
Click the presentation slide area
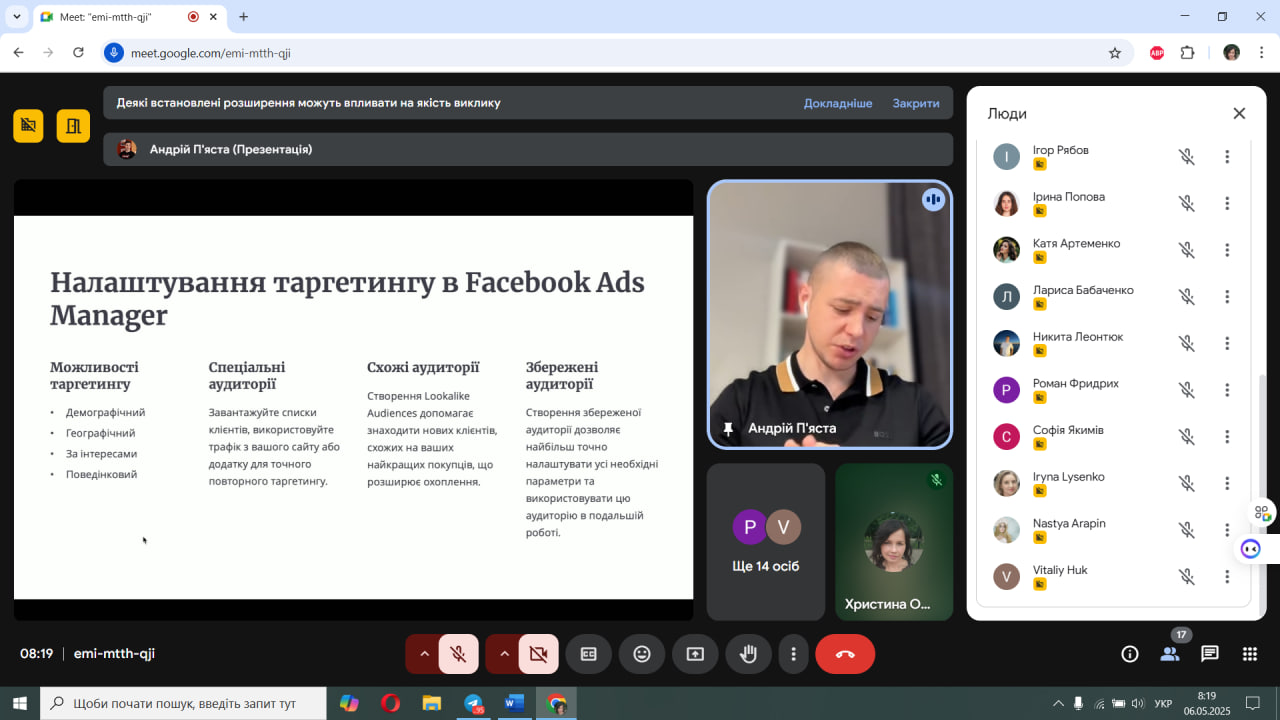(353, 407)
